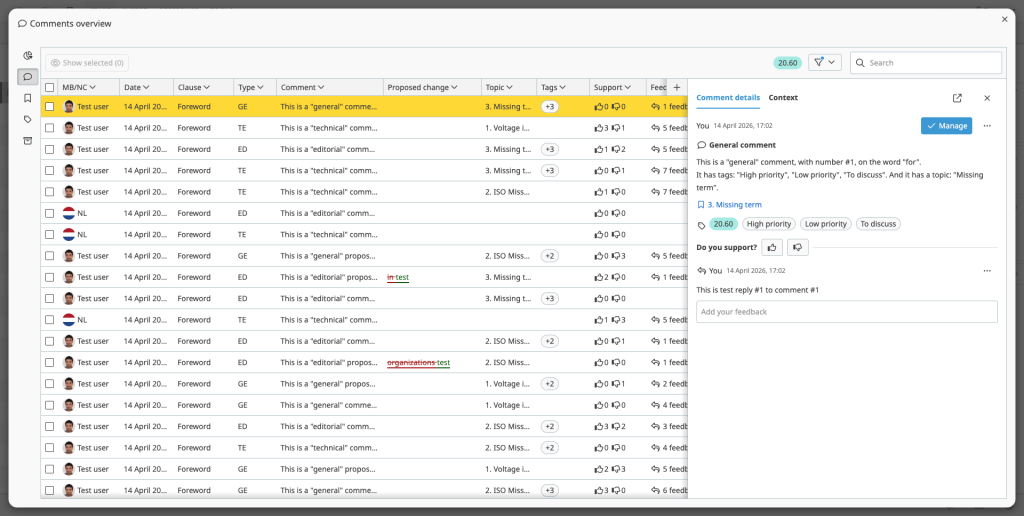Close the comment details panel
The height and width of the screenshot is (516, 1024).
pos(987,98)
